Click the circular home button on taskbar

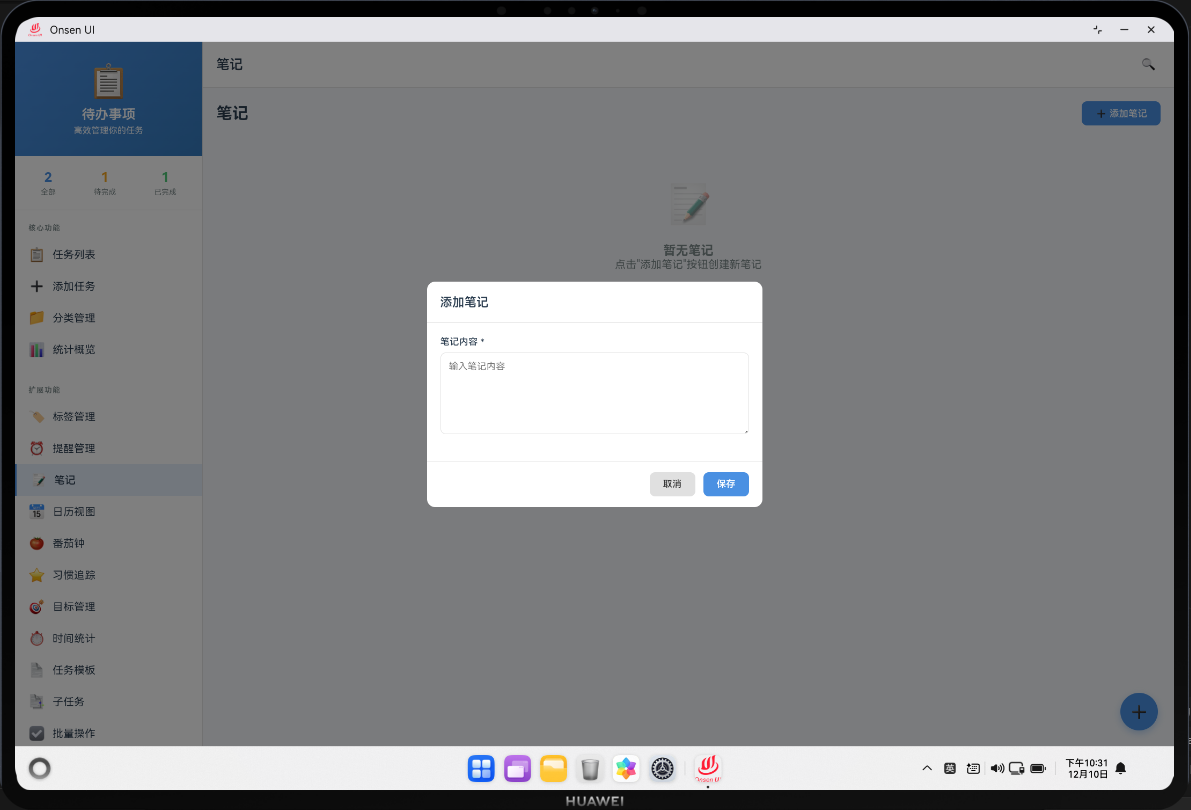pyautogui.click(x=39, y=768)
